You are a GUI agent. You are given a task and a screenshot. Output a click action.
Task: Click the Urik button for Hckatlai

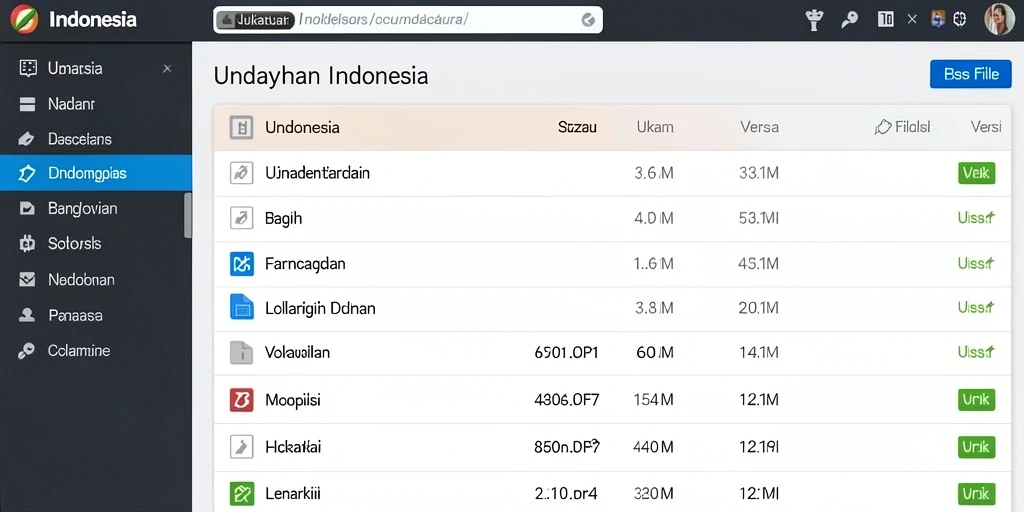(x=976, y=447)
